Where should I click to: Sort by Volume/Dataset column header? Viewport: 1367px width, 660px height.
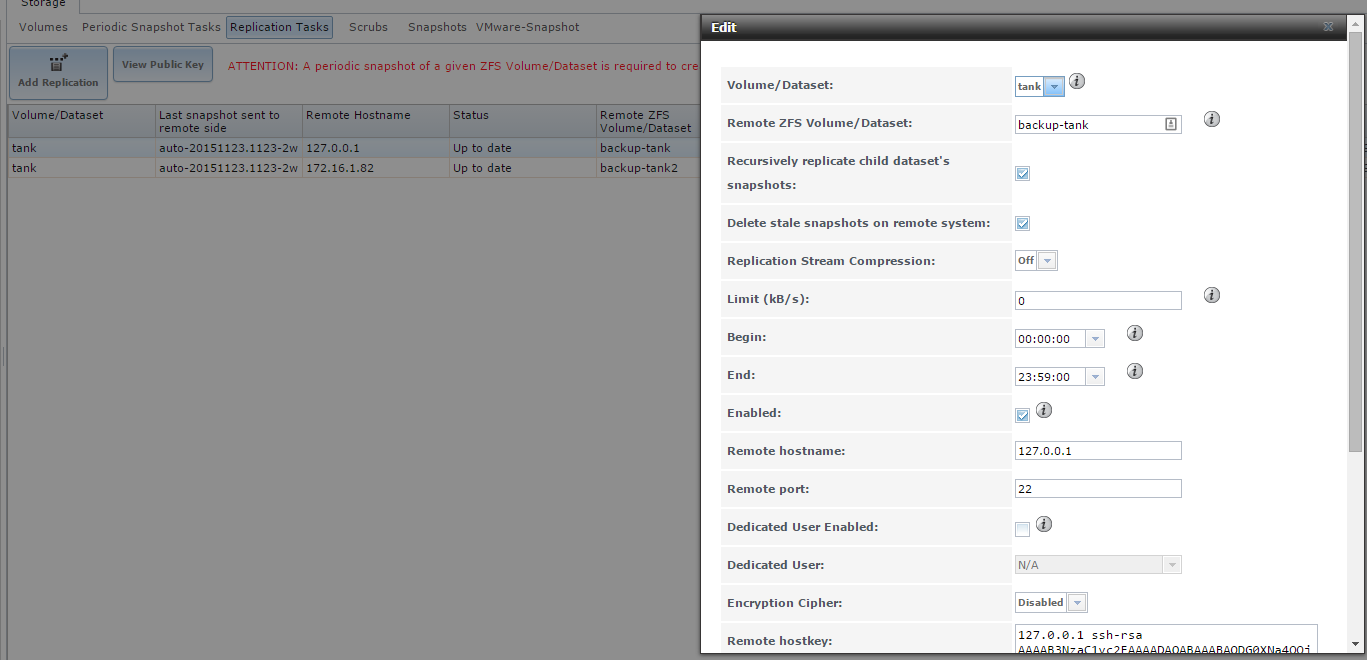tap(82, 121)
